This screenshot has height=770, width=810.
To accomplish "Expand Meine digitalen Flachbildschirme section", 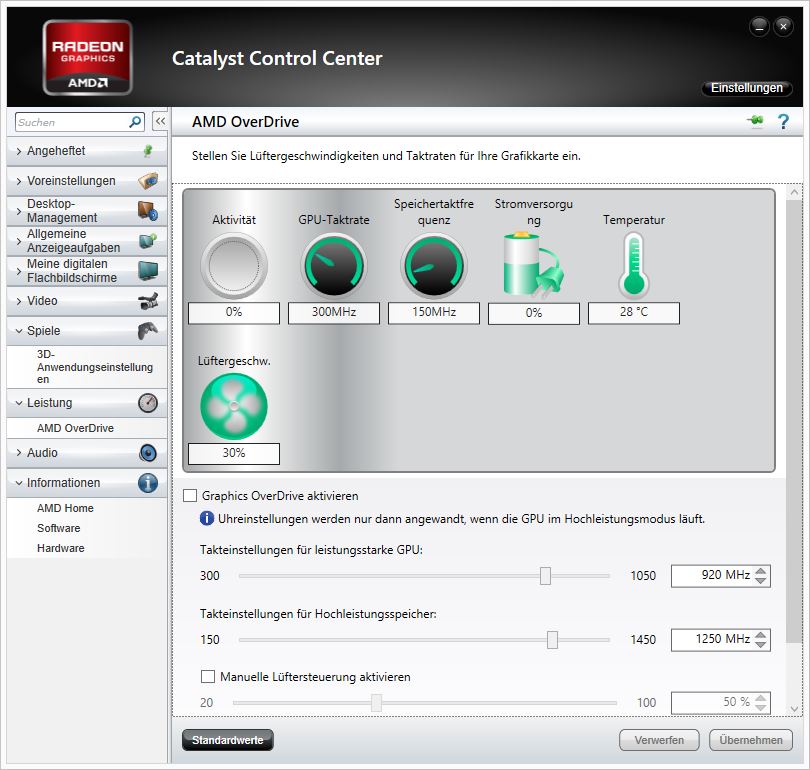I will (x=19, y=271).
